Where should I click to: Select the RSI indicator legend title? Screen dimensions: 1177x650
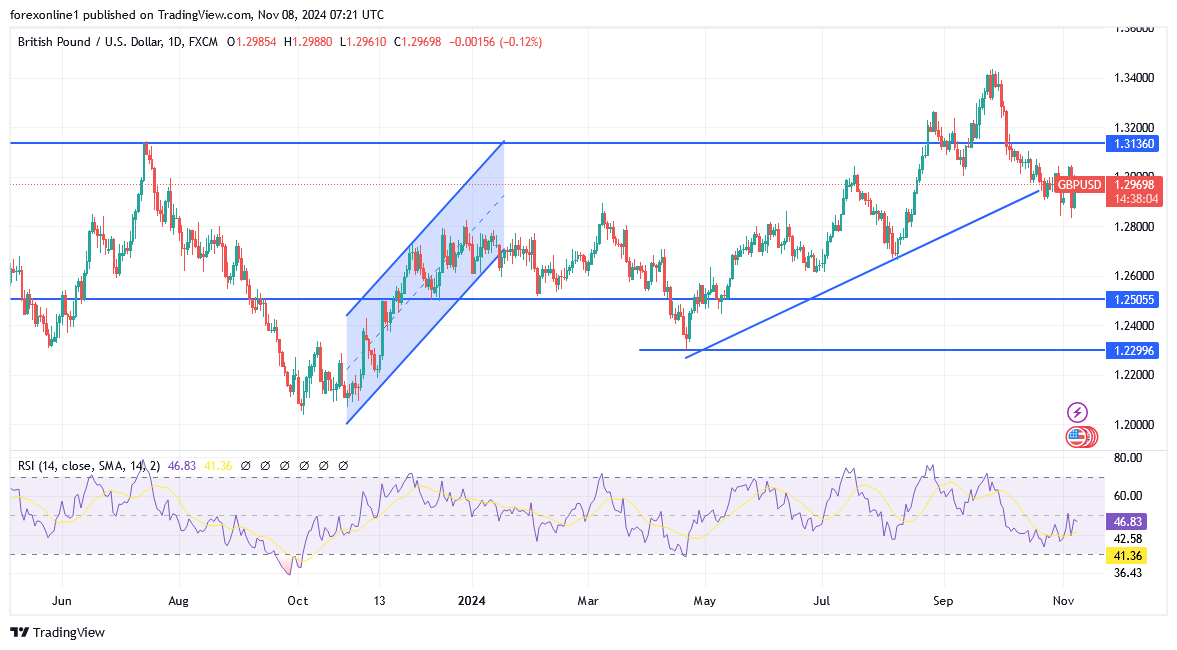tap(88, 466)
